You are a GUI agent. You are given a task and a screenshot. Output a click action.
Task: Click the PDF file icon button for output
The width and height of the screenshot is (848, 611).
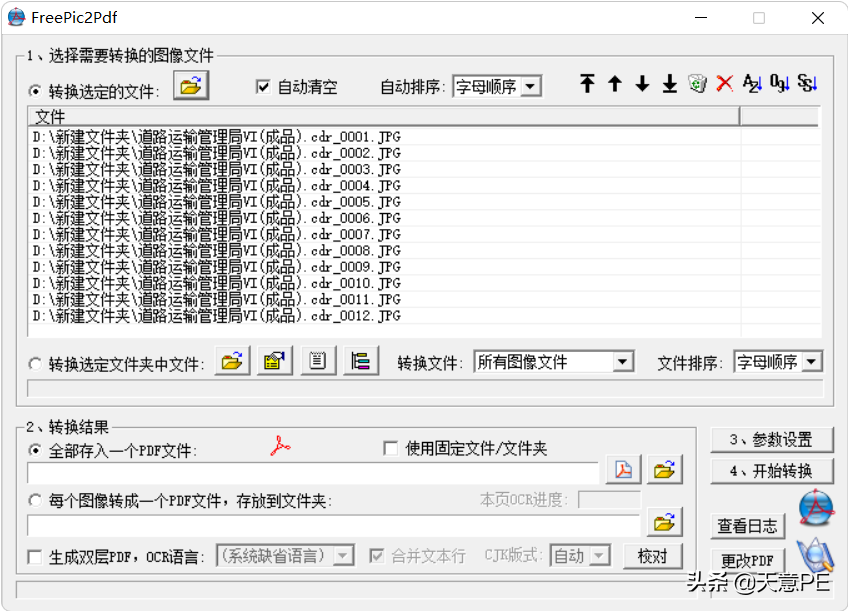pyautogui.click(x=624, y=469)
